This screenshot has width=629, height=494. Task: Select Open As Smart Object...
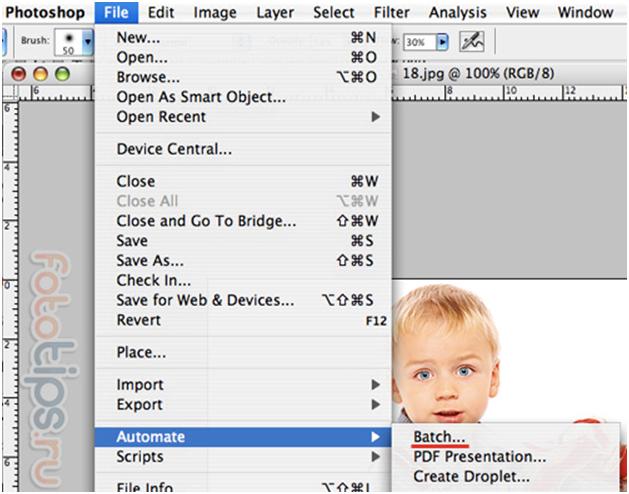point(201,97)
